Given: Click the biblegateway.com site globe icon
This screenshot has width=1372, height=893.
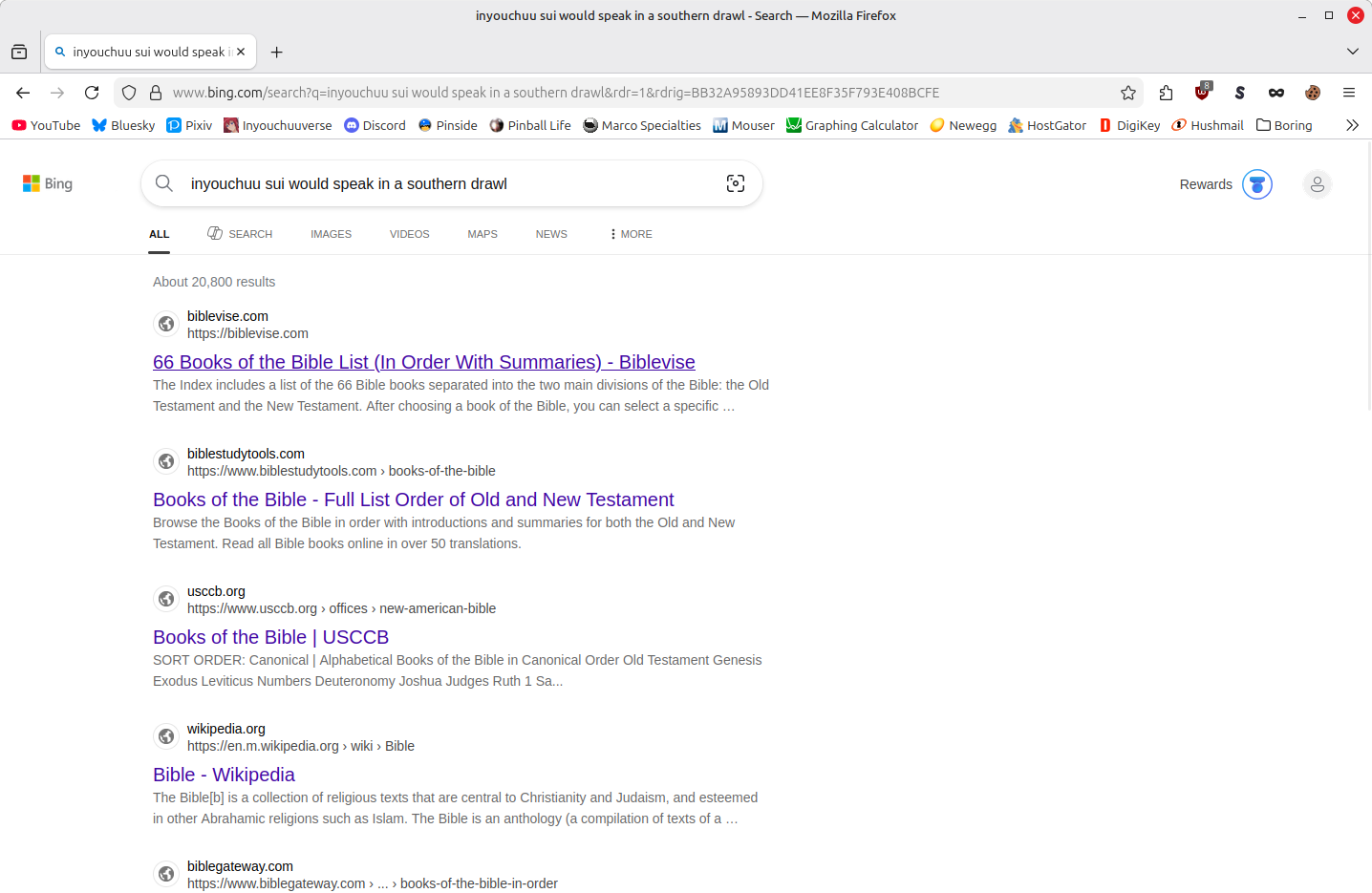Looking at the screenshot, I should (x=166, y=874).
